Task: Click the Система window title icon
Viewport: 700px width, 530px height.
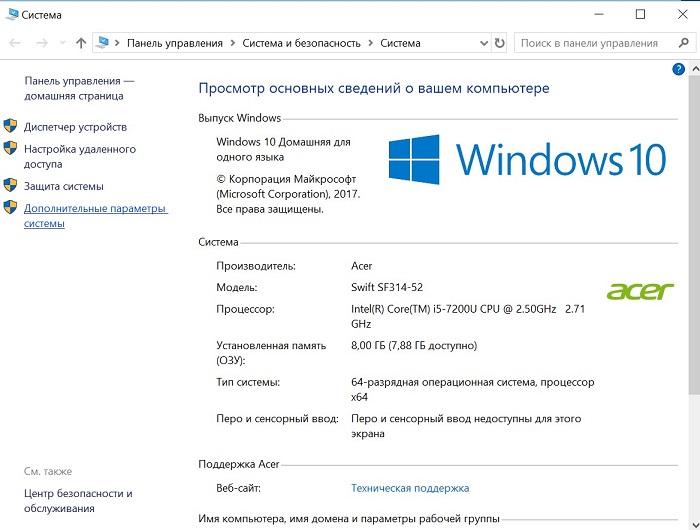Action: point(11,14)
